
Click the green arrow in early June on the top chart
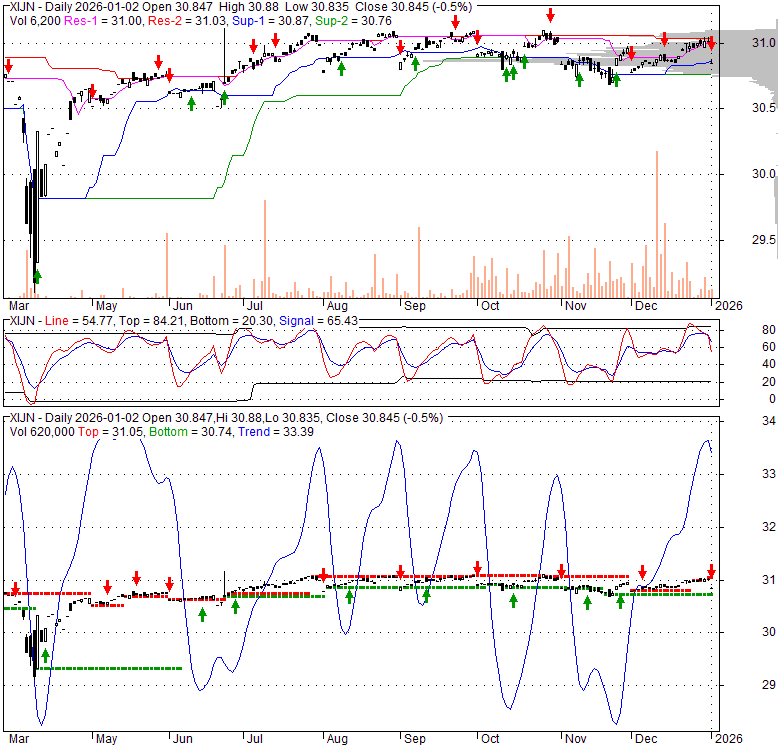(190, 102)
